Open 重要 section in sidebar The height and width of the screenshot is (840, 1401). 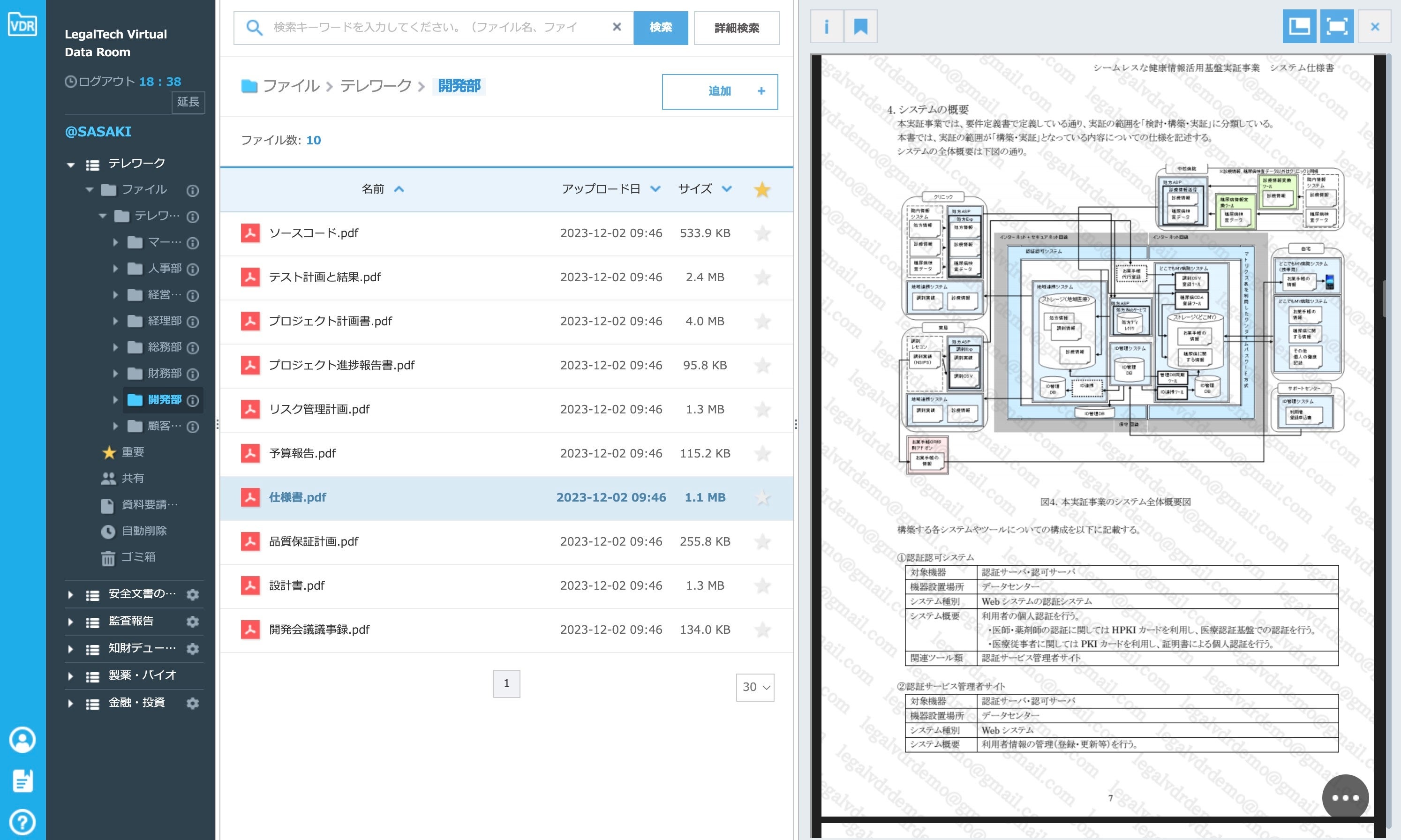click(133, 452)
